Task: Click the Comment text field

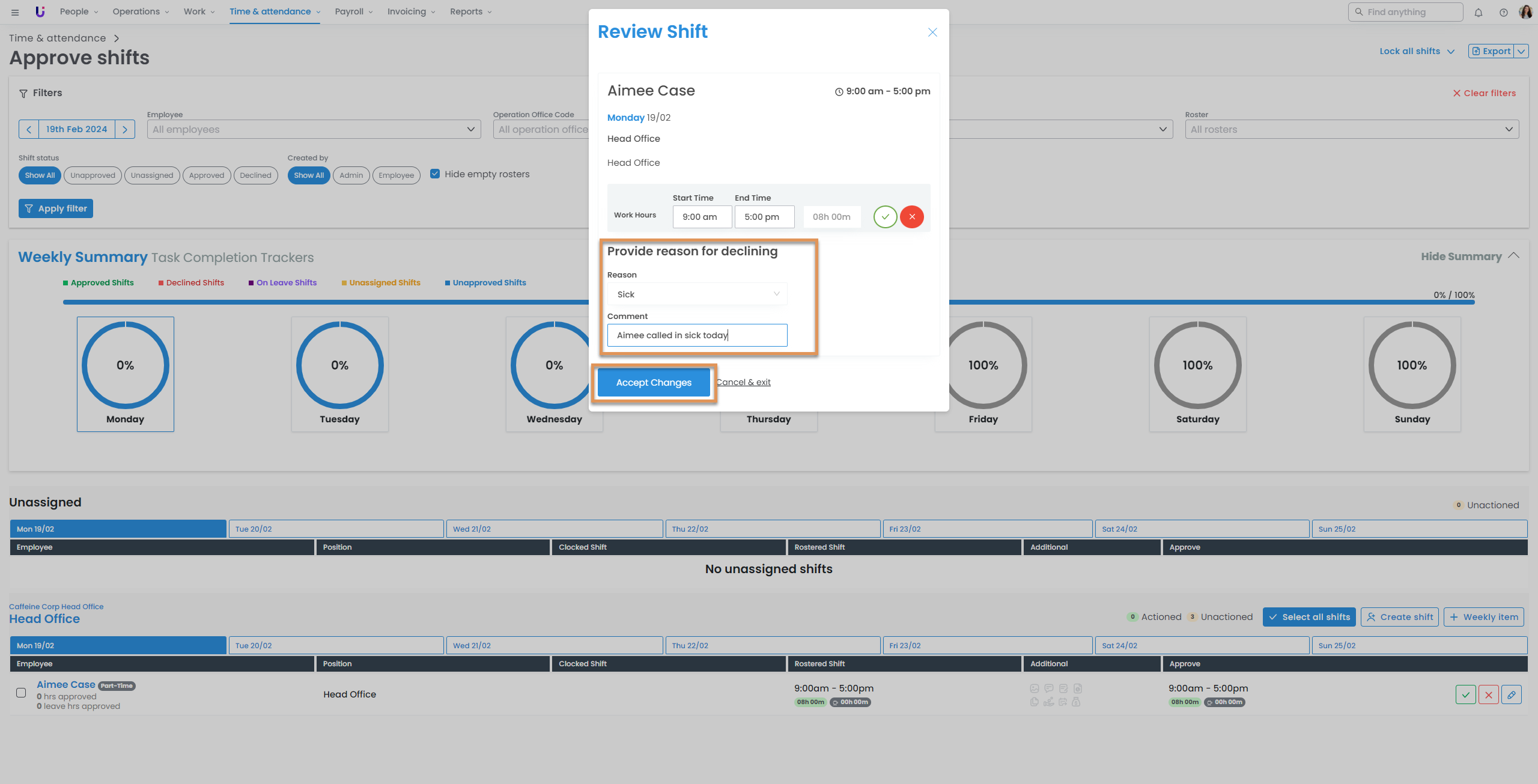Action: [697, 335]
